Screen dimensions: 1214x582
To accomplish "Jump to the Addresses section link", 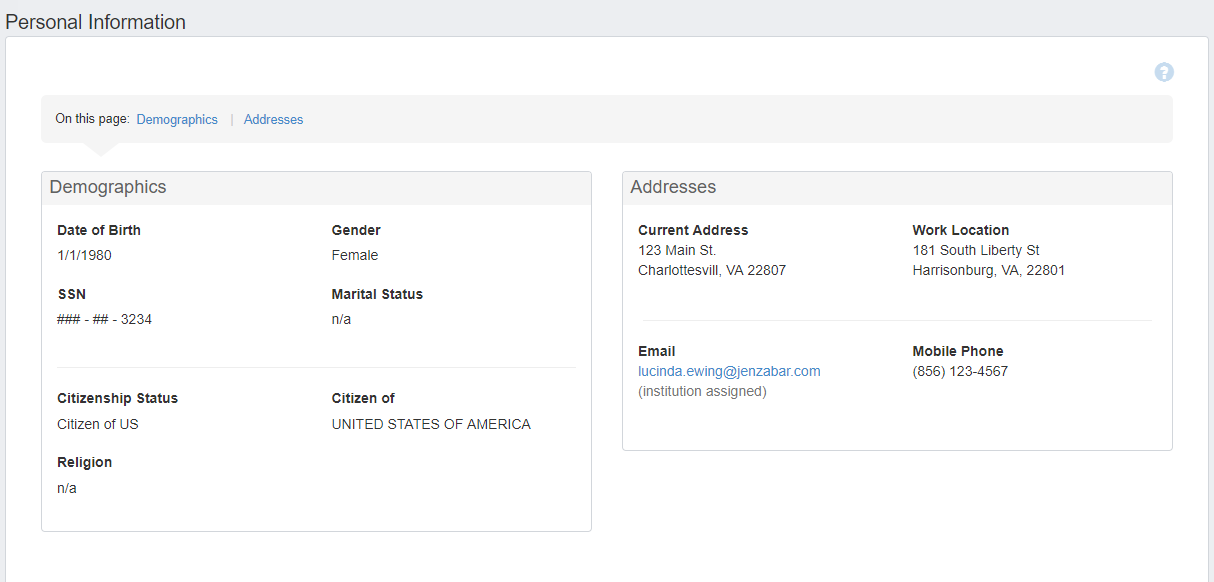I will (x=273, y=119).
